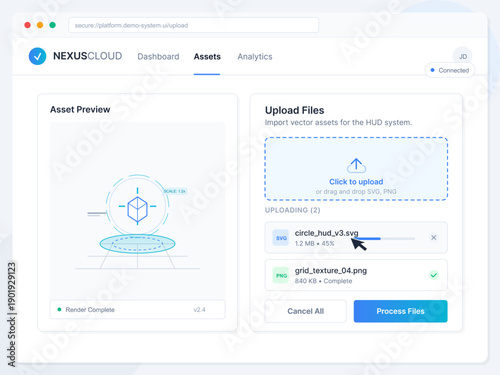Click the Asset Preview heading
Image resolution: width=500 pixels, height=375 pixels.
tap(80, 110)
